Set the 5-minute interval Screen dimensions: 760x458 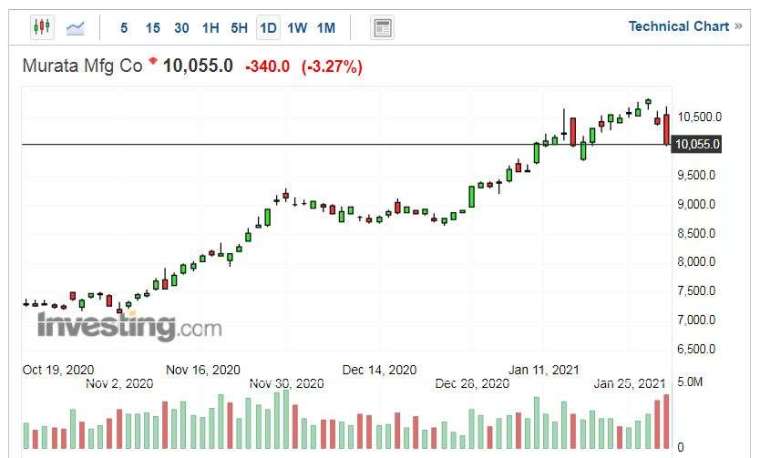pyautogui.click(x=124, y=28)
